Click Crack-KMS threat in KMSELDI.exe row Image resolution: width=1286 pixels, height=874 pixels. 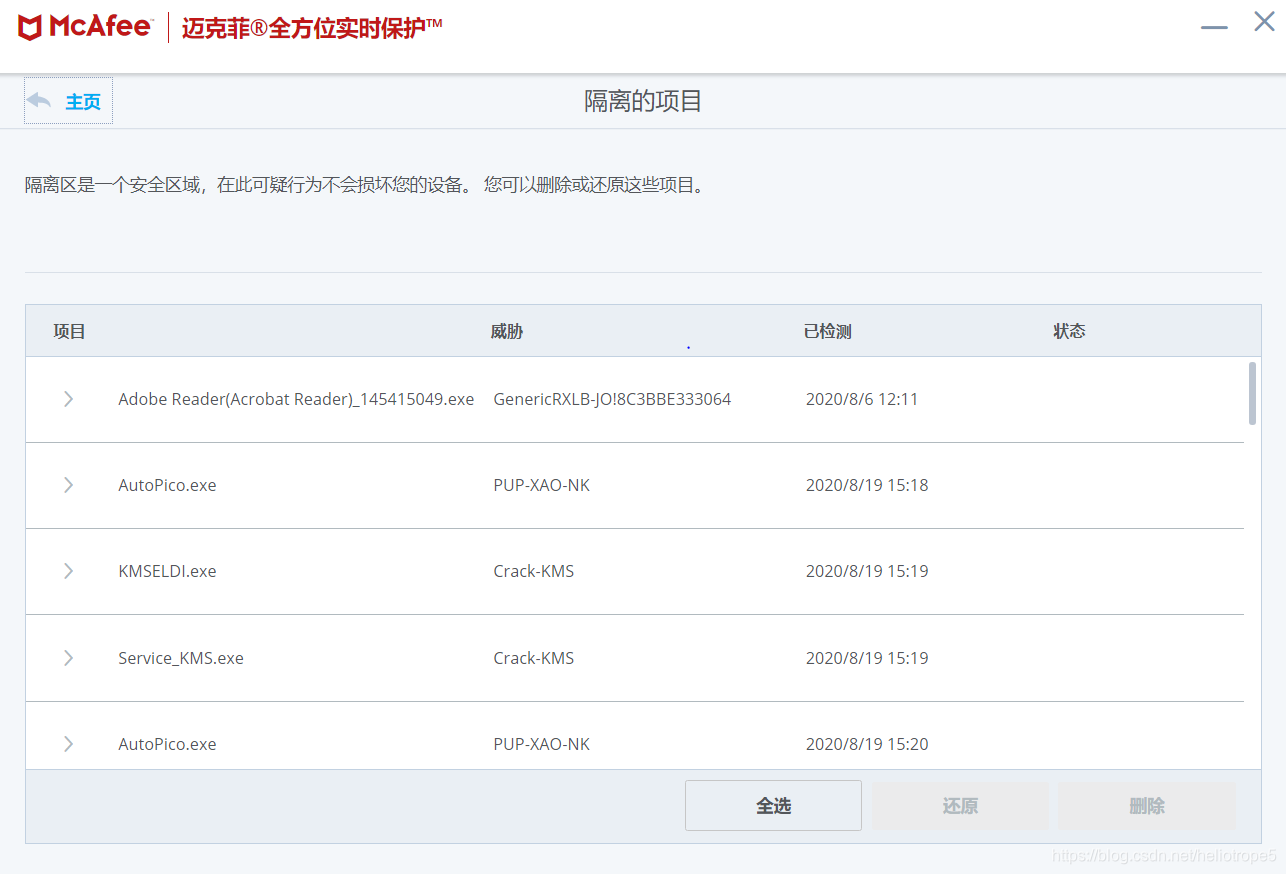(x=534, y=571)
